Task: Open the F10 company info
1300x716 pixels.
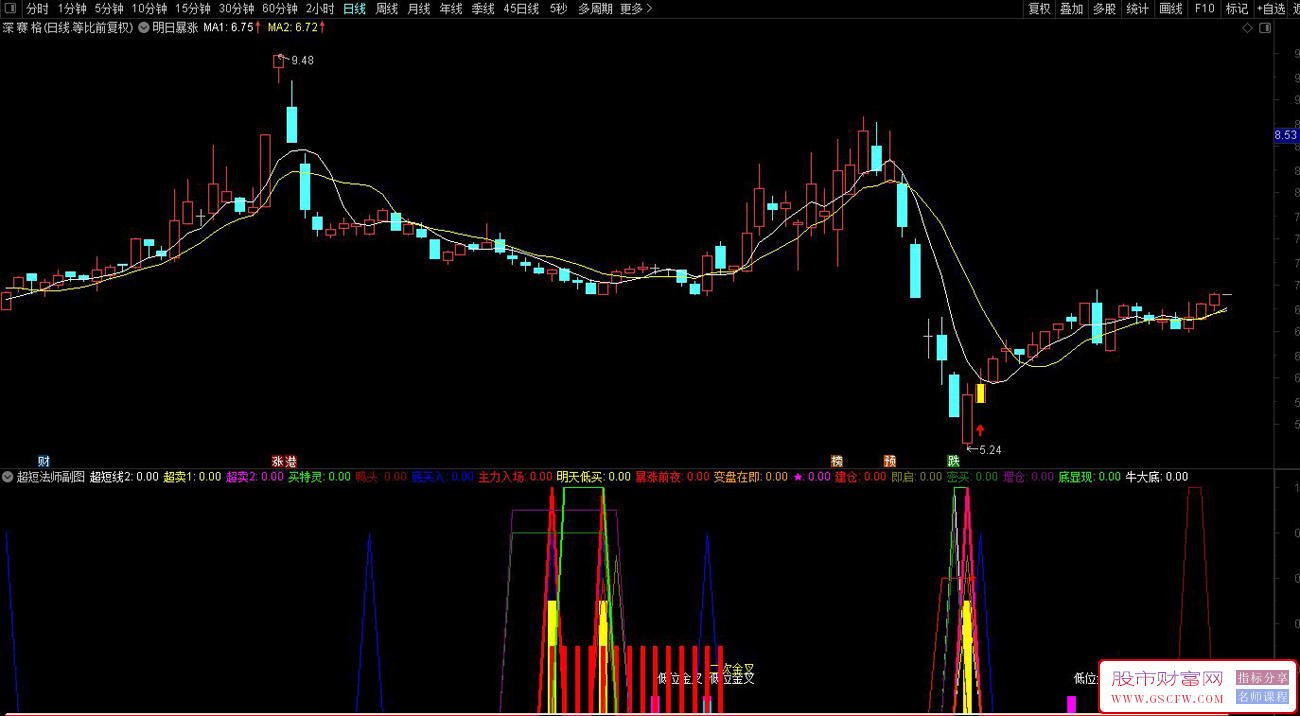Action: coord(1204,9)
